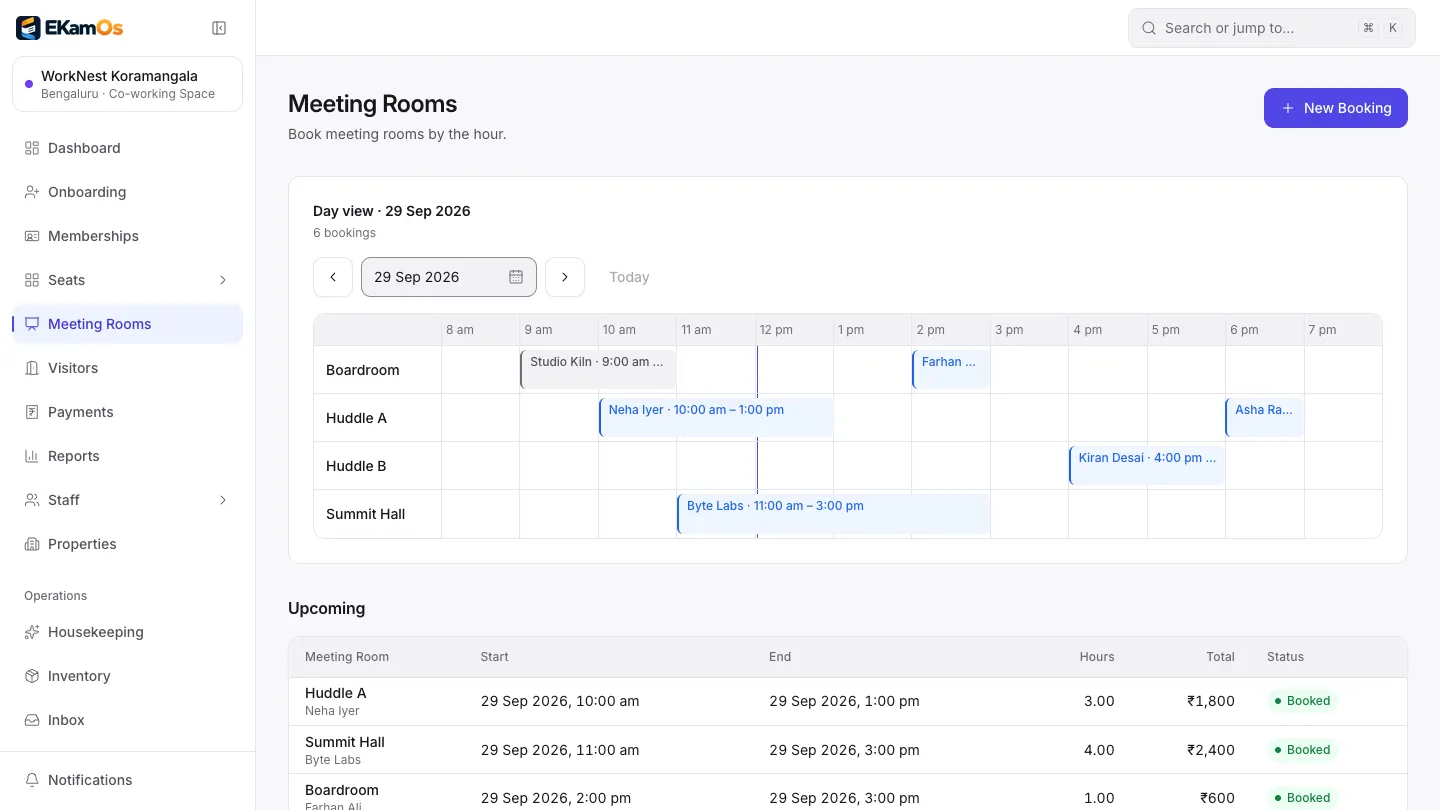Screen dimensions: 1440x810
Task: Click the Start column header
Action: [495, 657]
